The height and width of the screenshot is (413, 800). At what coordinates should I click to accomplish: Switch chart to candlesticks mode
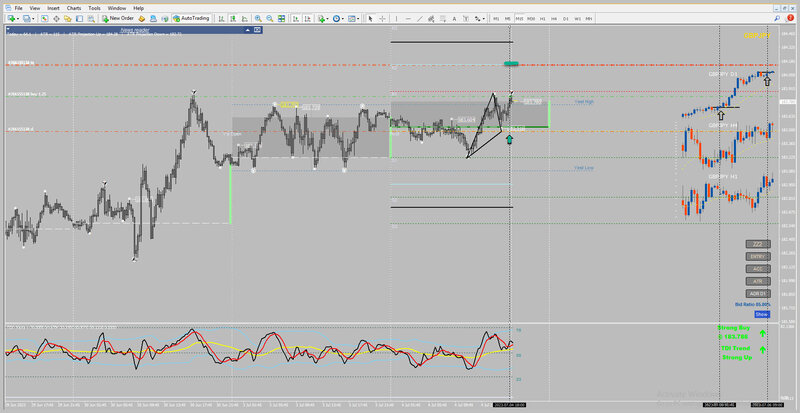pos(233,18)
